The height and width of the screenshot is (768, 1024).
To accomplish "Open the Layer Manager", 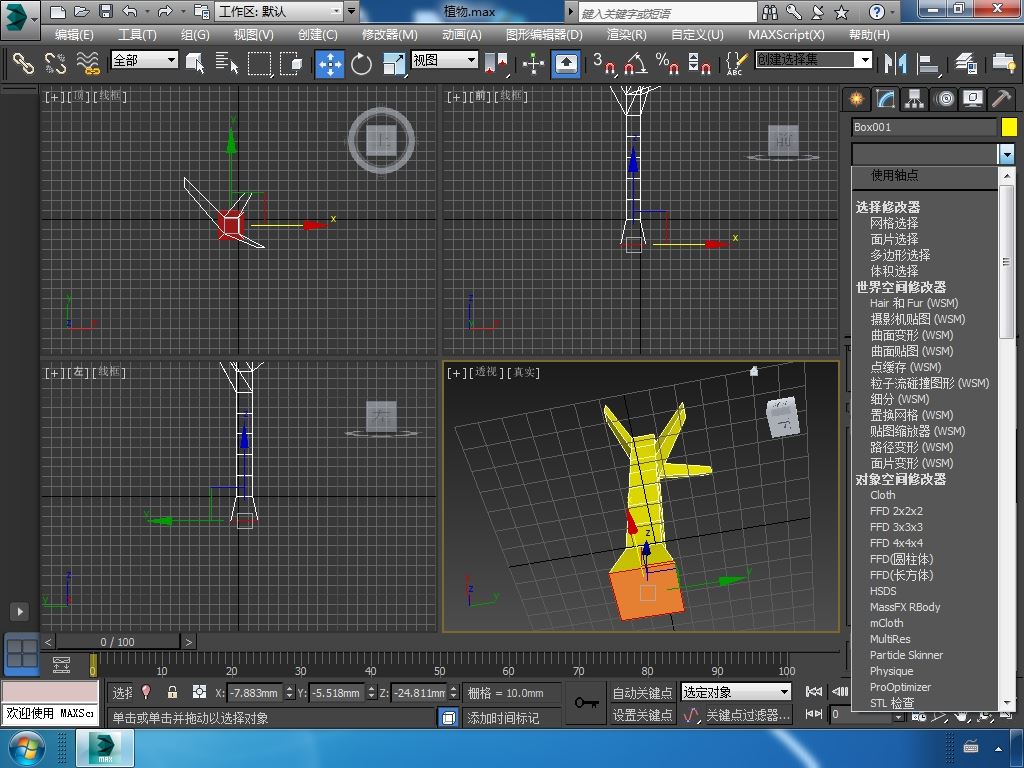I will tap(965, 63).
